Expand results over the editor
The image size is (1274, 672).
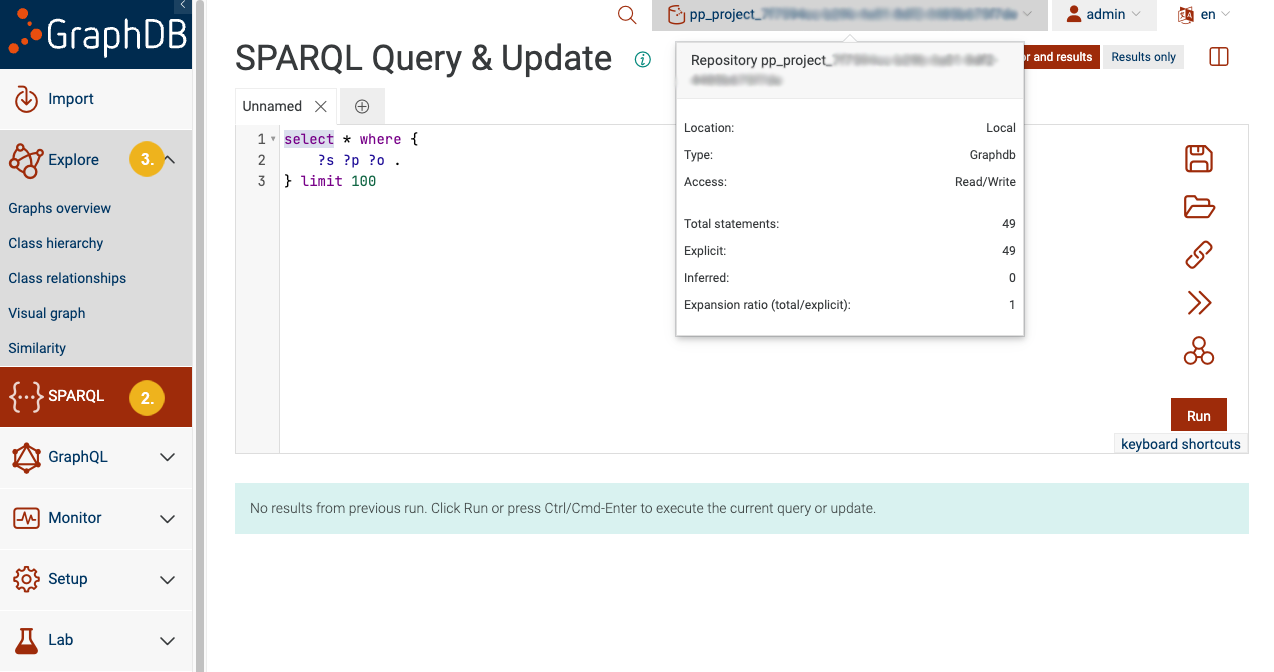pos(1199,302)
